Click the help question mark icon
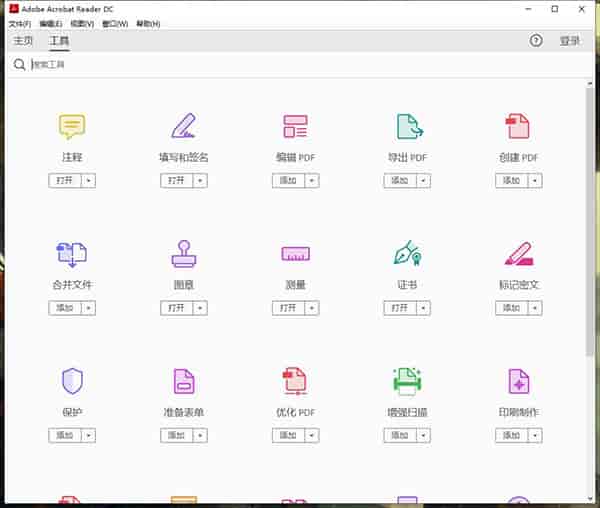600x508 pixels. point(536,41)
